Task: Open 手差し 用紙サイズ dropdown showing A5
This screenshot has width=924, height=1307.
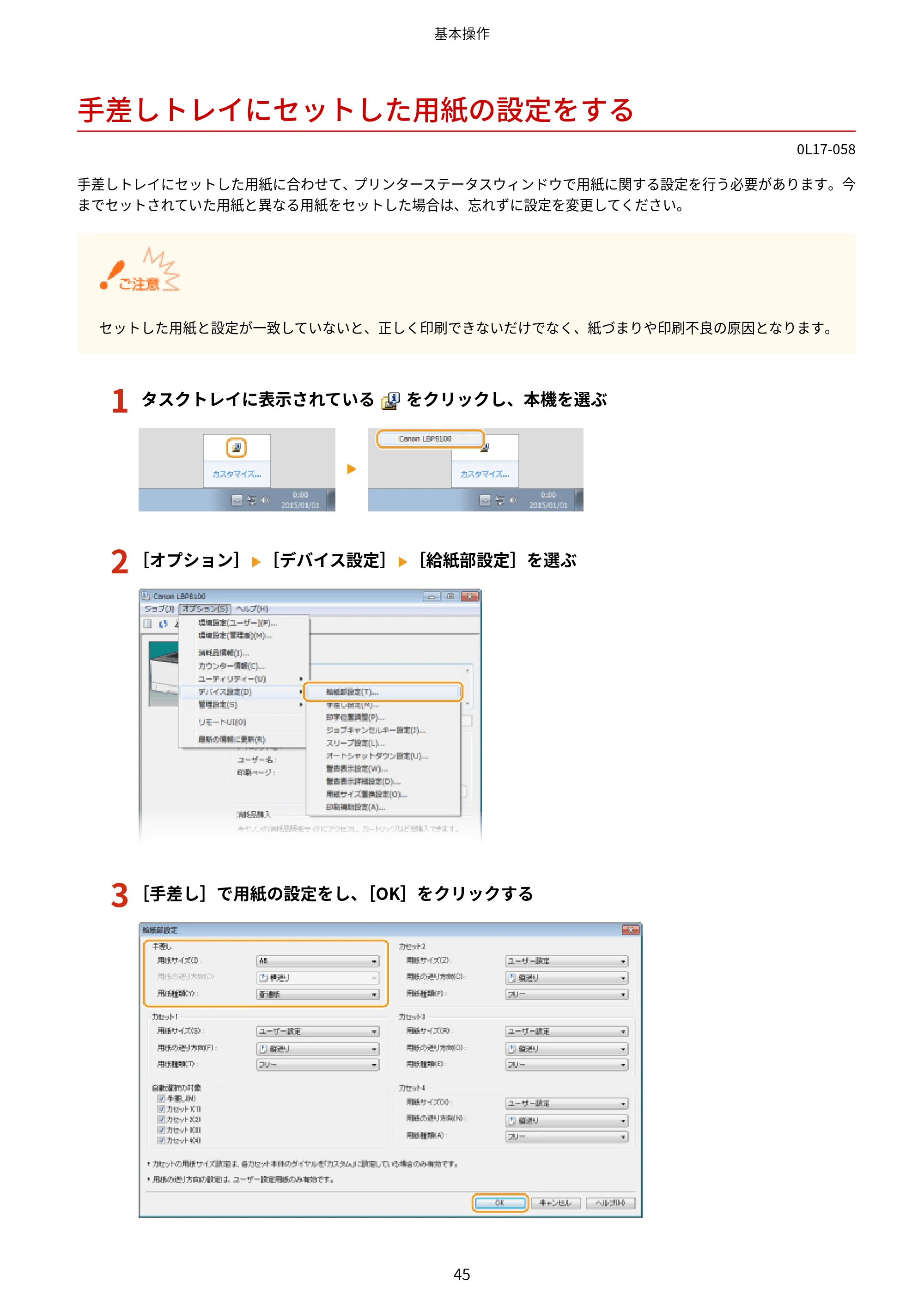Action: click(318, 961)
